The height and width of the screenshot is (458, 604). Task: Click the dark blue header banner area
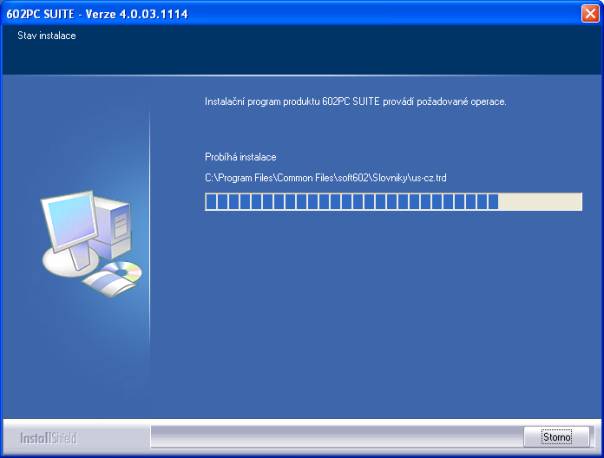[x=300, y=55]
